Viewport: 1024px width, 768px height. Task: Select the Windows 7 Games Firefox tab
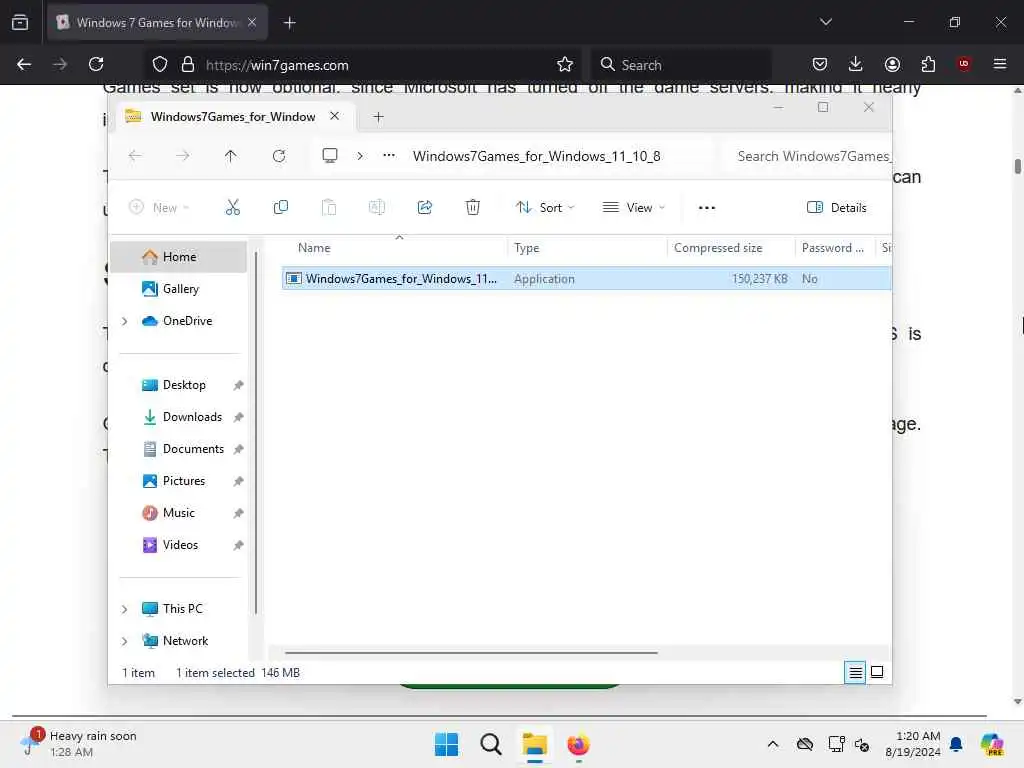point(157,22)
